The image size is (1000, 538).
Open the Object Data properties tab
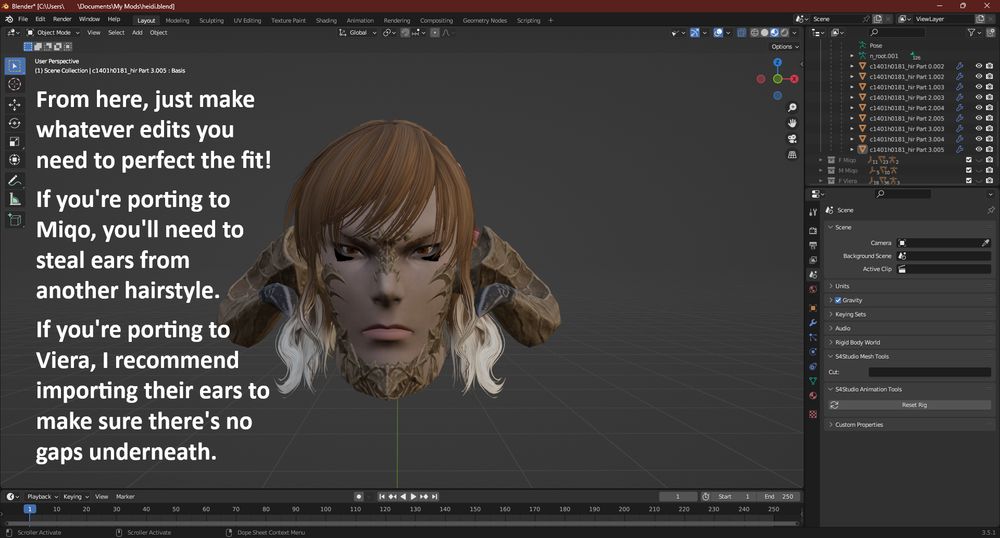(x=813, y=381)
